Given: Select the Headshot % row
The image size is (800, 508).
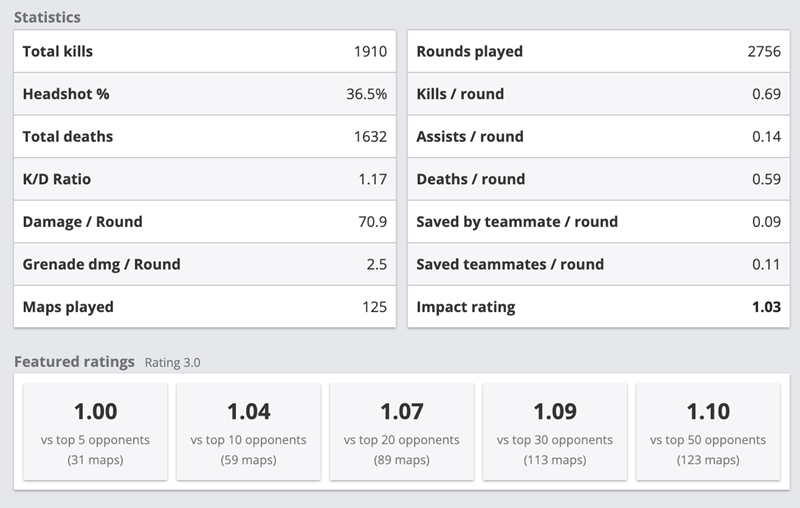Looking at the screenshot, I should (204, 94).
